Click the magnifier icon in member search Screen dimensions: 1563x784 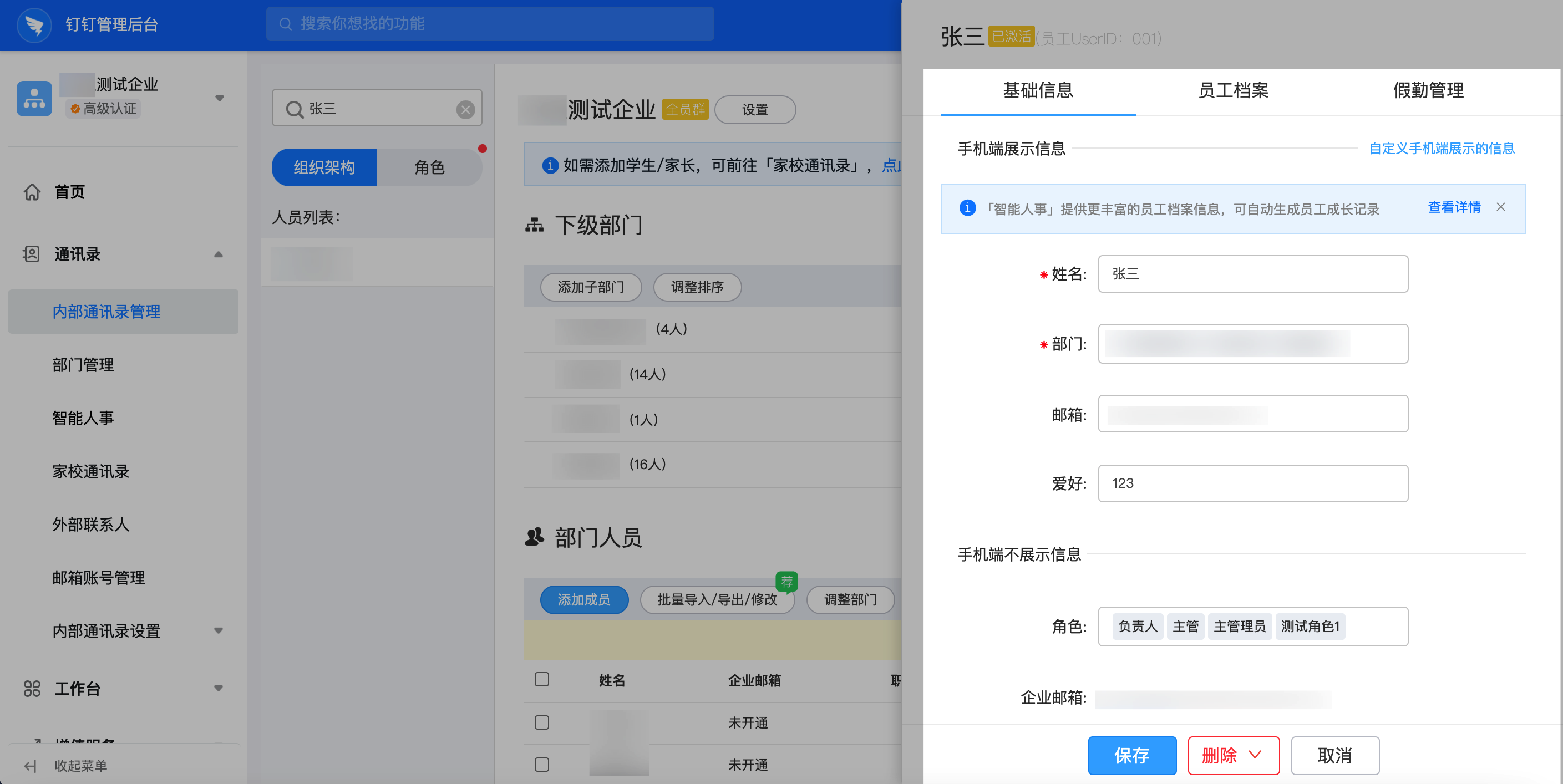click(x=295, y=110)
